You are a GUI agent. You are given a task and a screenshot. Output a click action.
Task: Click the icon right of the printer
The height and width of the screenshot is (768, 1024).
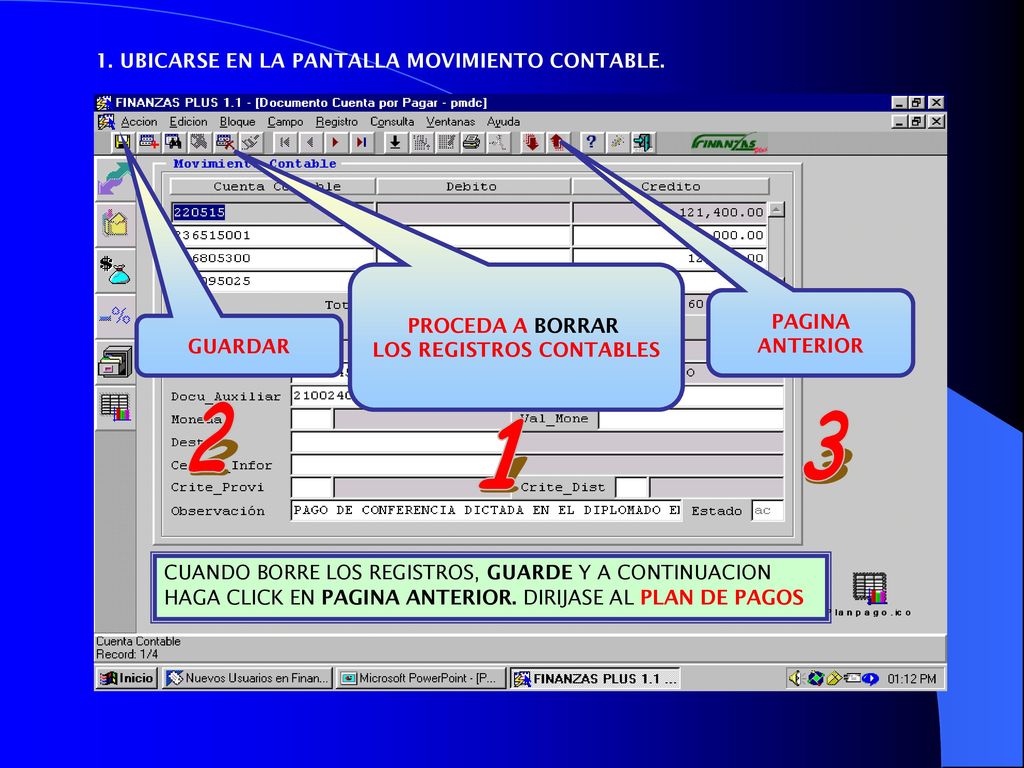(x=498, y=142)
